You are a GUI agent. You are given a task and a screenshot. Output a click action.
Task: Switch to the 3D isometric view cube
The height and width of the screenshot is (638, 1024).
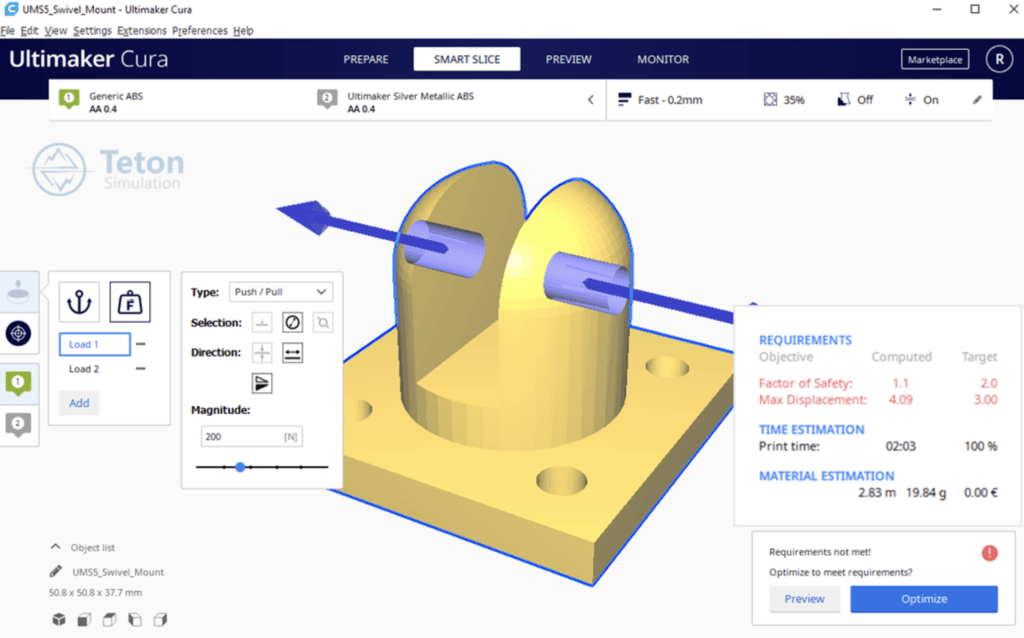(x=59, y=619)
